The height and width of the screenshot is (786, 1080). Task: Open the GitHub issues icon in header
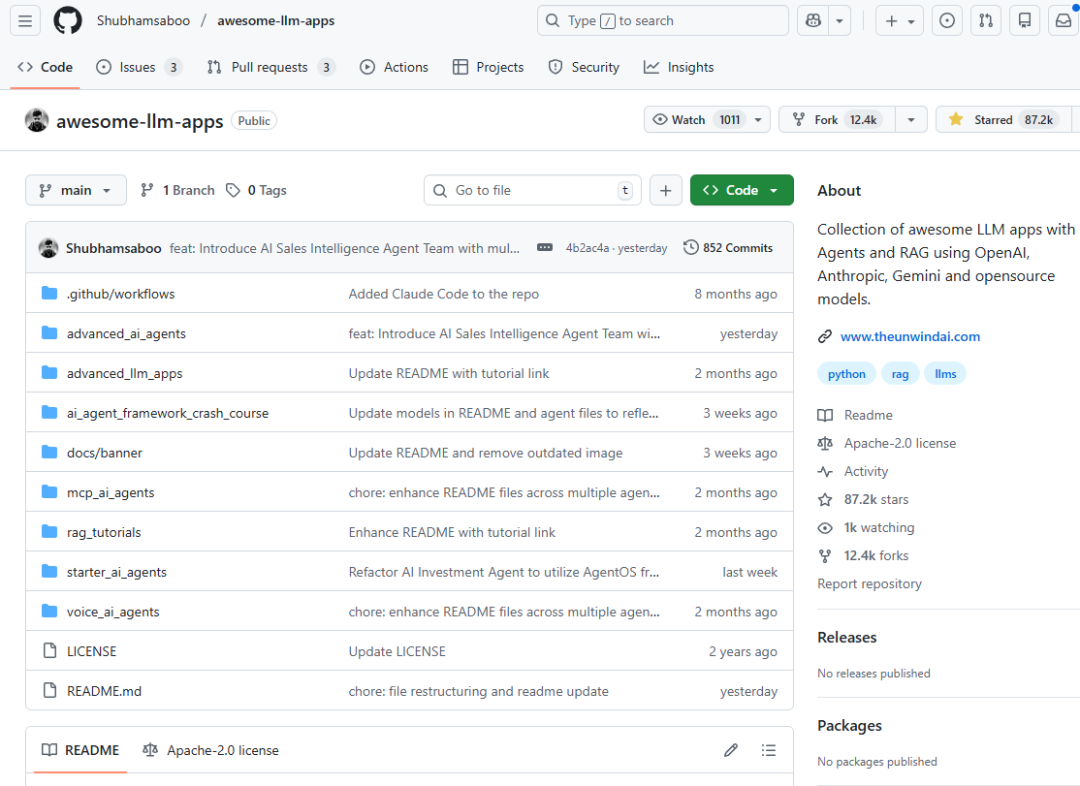pos(947,20)
